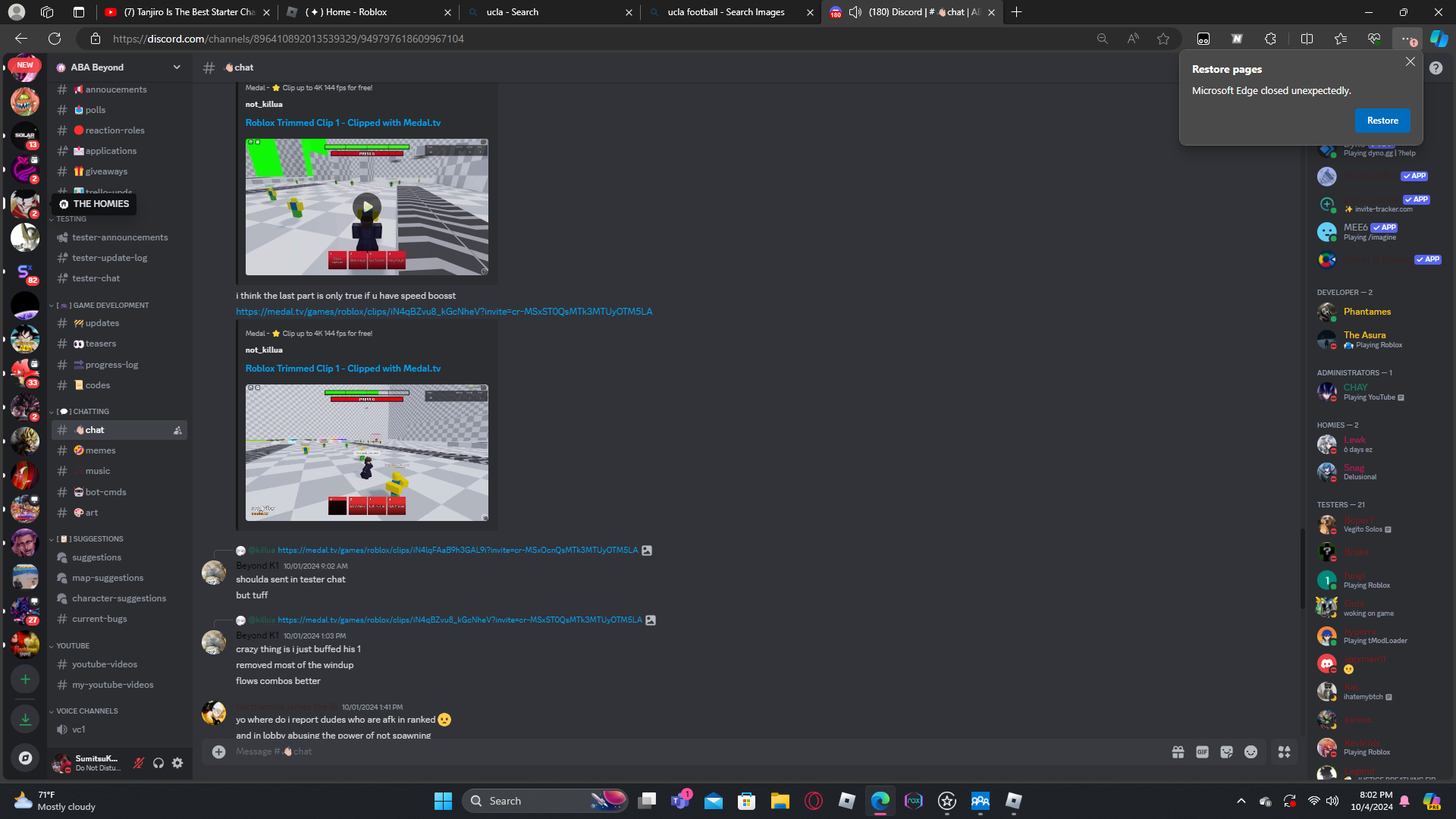Show hidden system tray icons chevron
This screenshot has width=1456, height=819.
coord(1241,801)
